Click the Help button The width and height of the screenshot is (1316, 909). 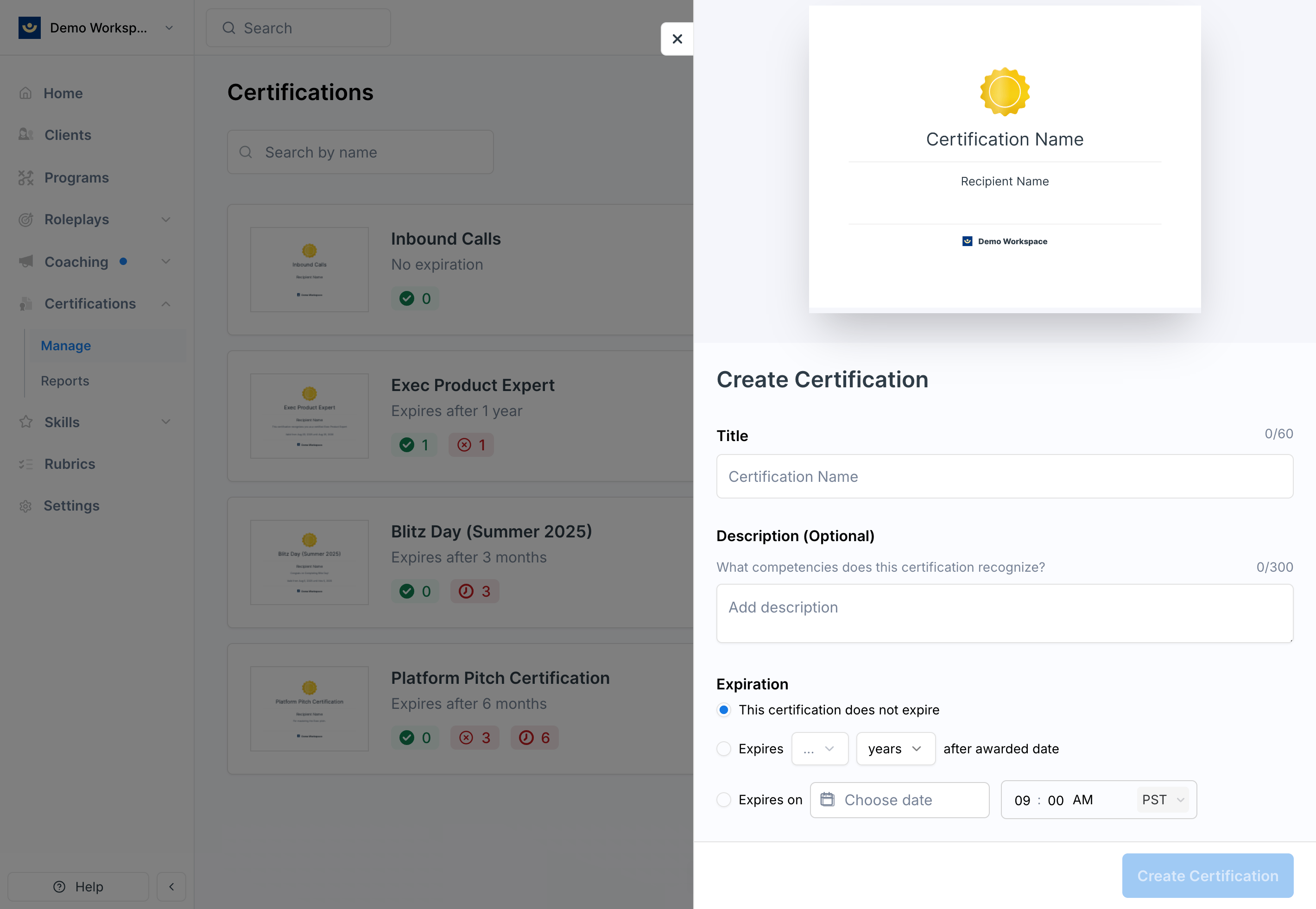tap(78, 887)
